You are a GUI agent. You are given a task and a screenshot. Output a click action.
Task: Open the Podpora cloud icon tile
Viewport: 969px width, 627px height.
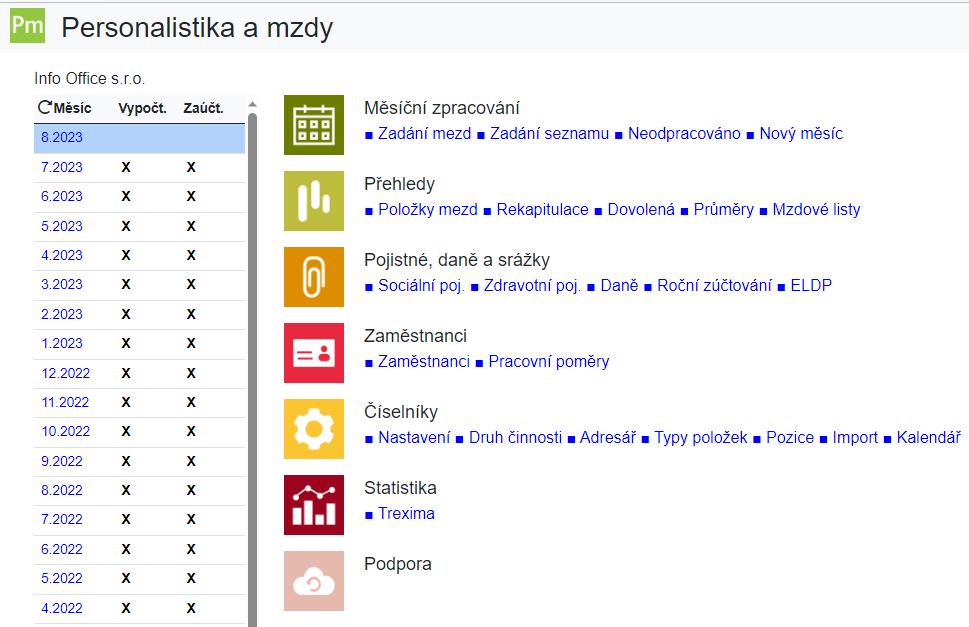tap(313, 581)
